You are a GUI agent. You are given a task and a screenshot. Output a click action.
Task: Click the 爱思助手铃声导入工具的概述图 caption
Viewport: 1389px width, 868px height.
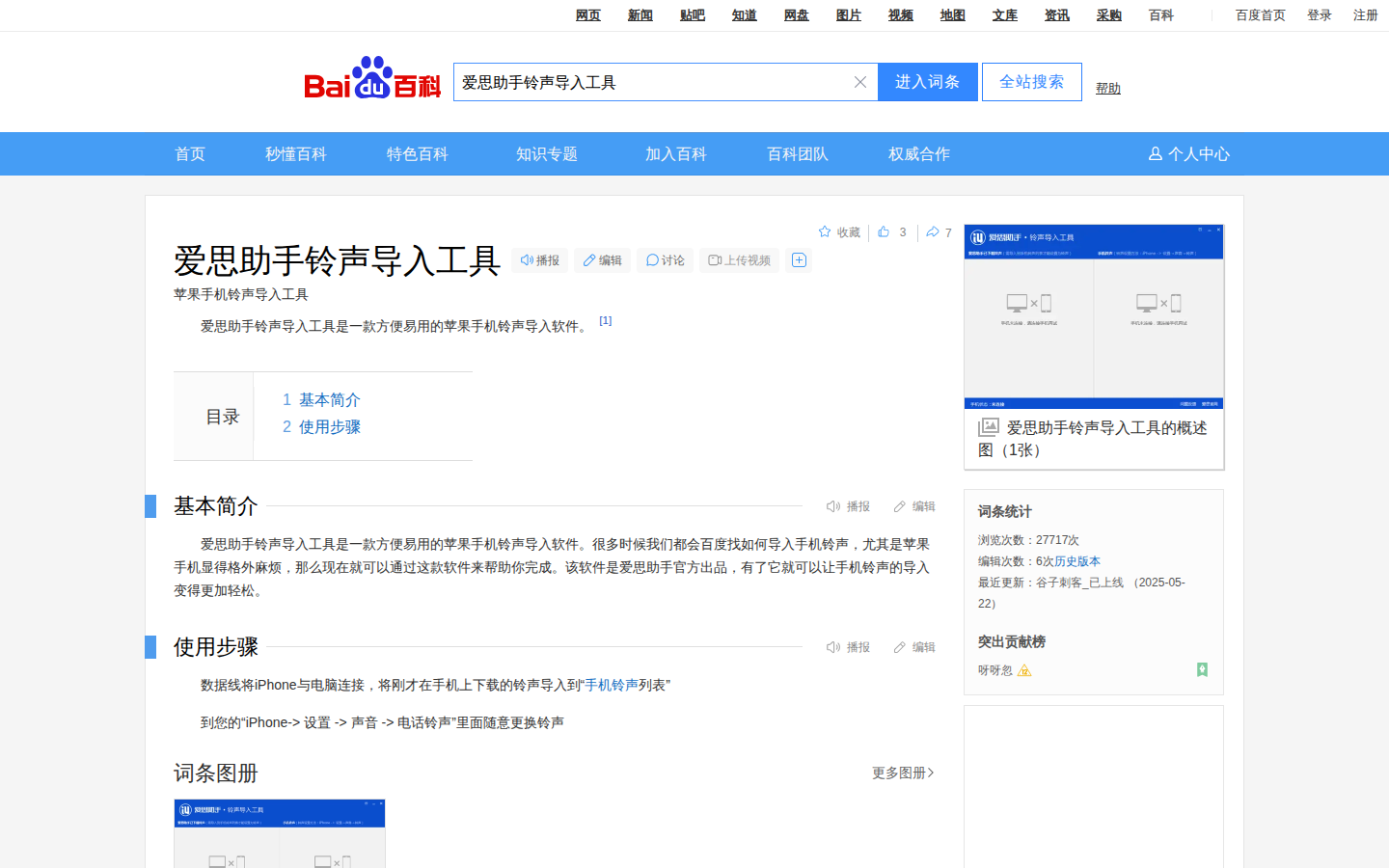point(1094,438)
